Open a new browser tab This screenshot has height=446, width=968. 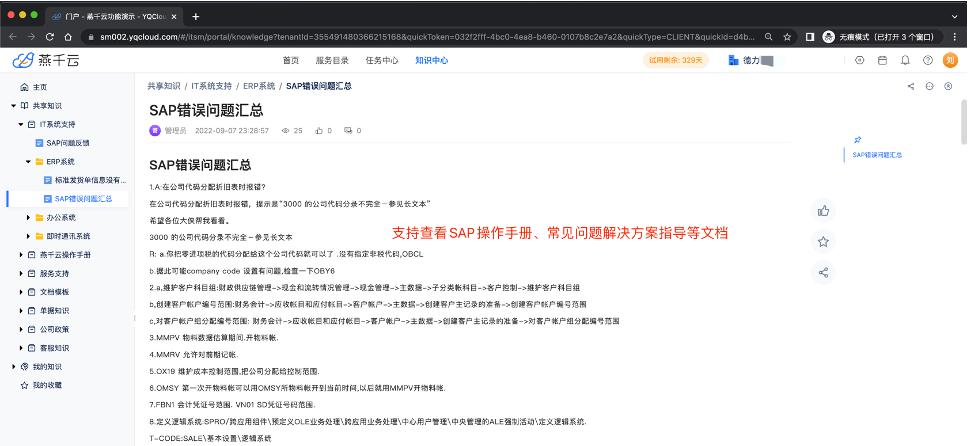pyautogui.click(x=196, y=17)
